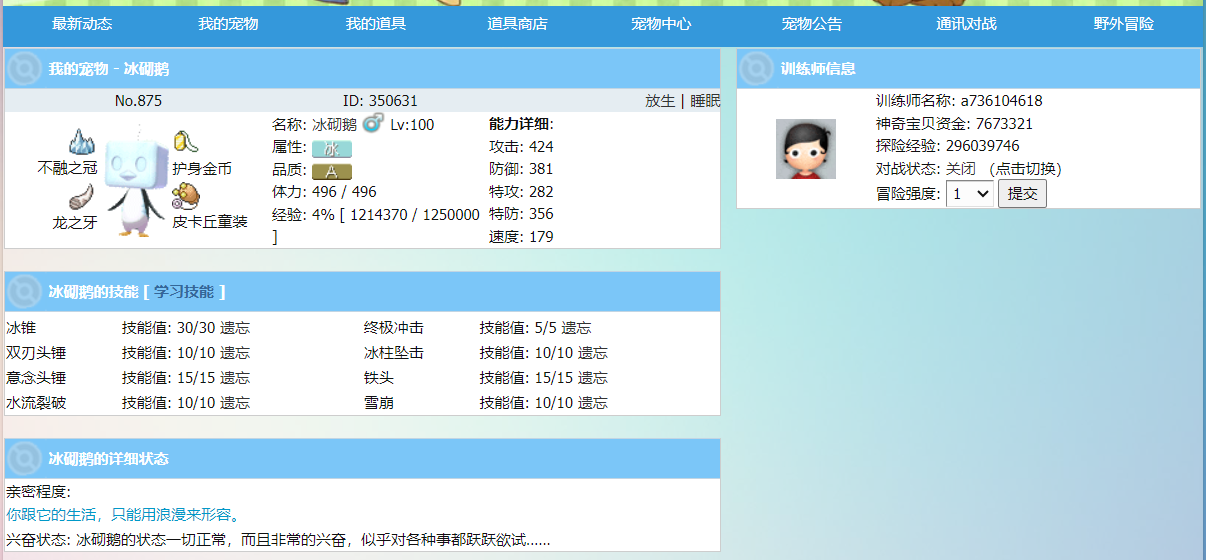Click the 训练师信息 section header icon

click(757, 68)
